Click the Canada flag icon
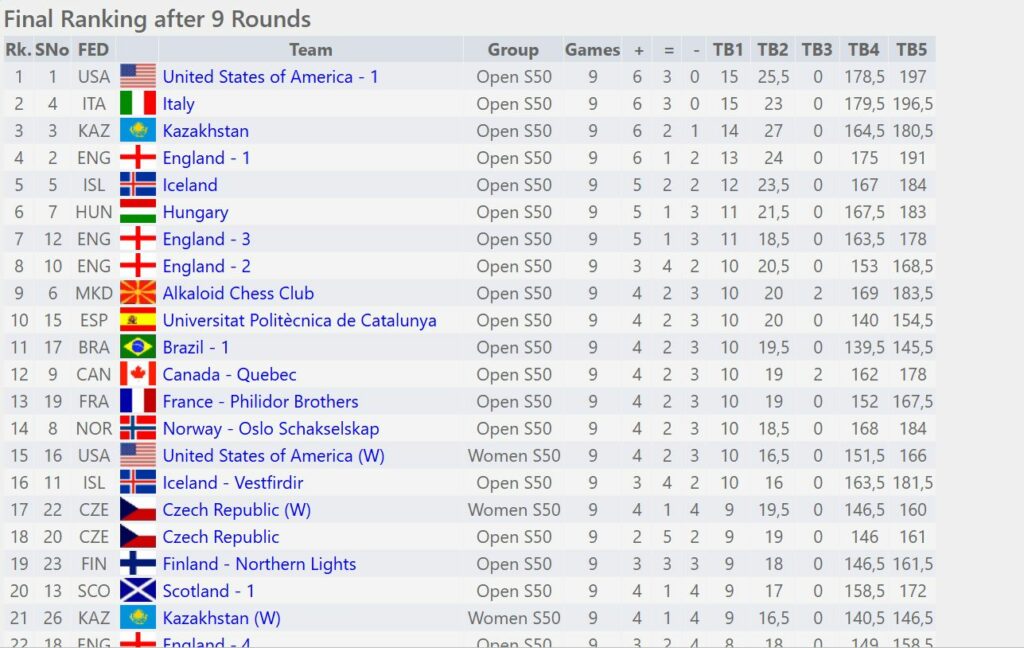Screen dimensions: 1024x648 click(x=138, y=374)
